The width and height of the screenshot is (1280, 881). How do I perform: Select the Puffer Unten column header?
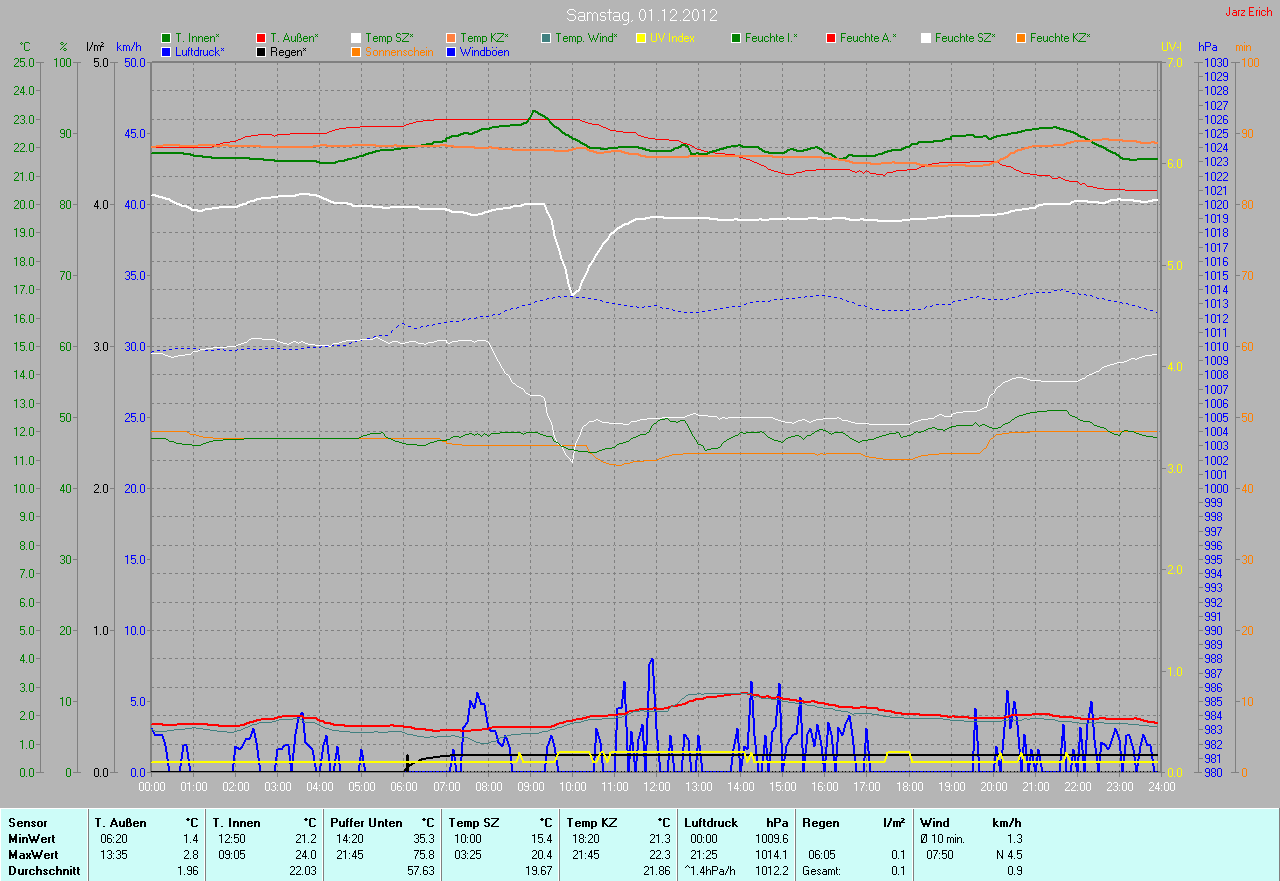[x=361, y=823]
